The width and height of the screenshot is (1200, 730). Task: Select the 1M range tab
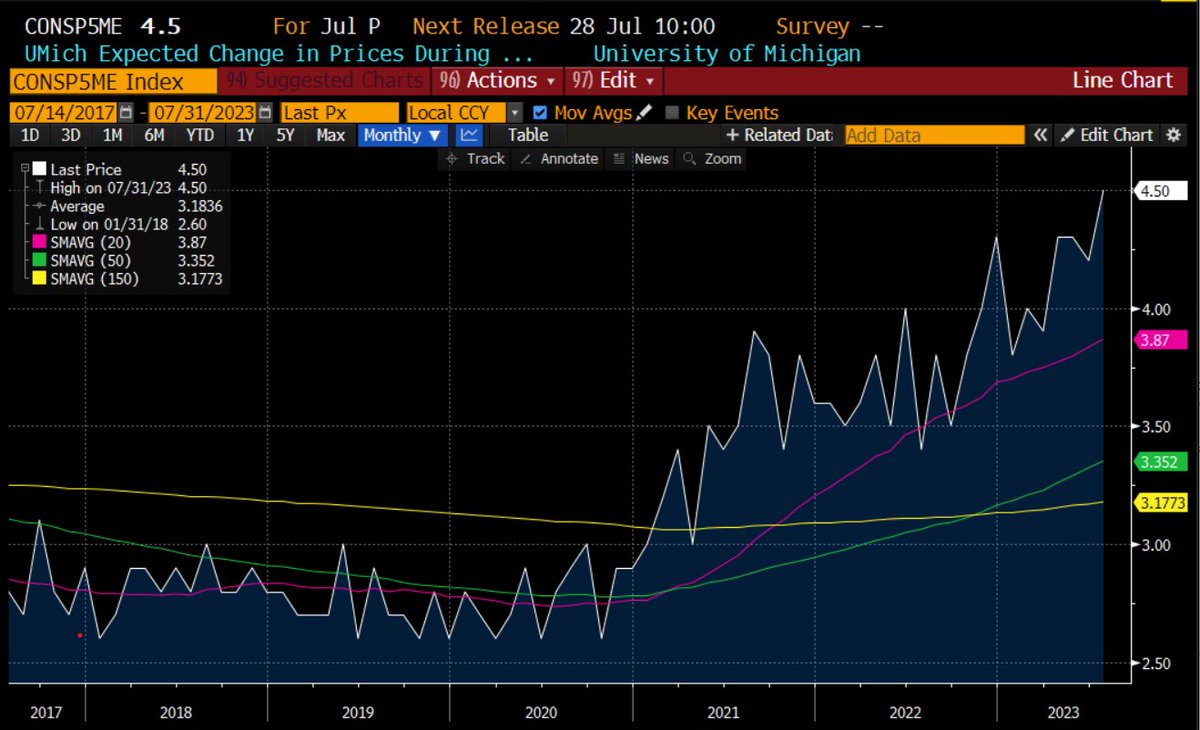[x=112, y=135]
